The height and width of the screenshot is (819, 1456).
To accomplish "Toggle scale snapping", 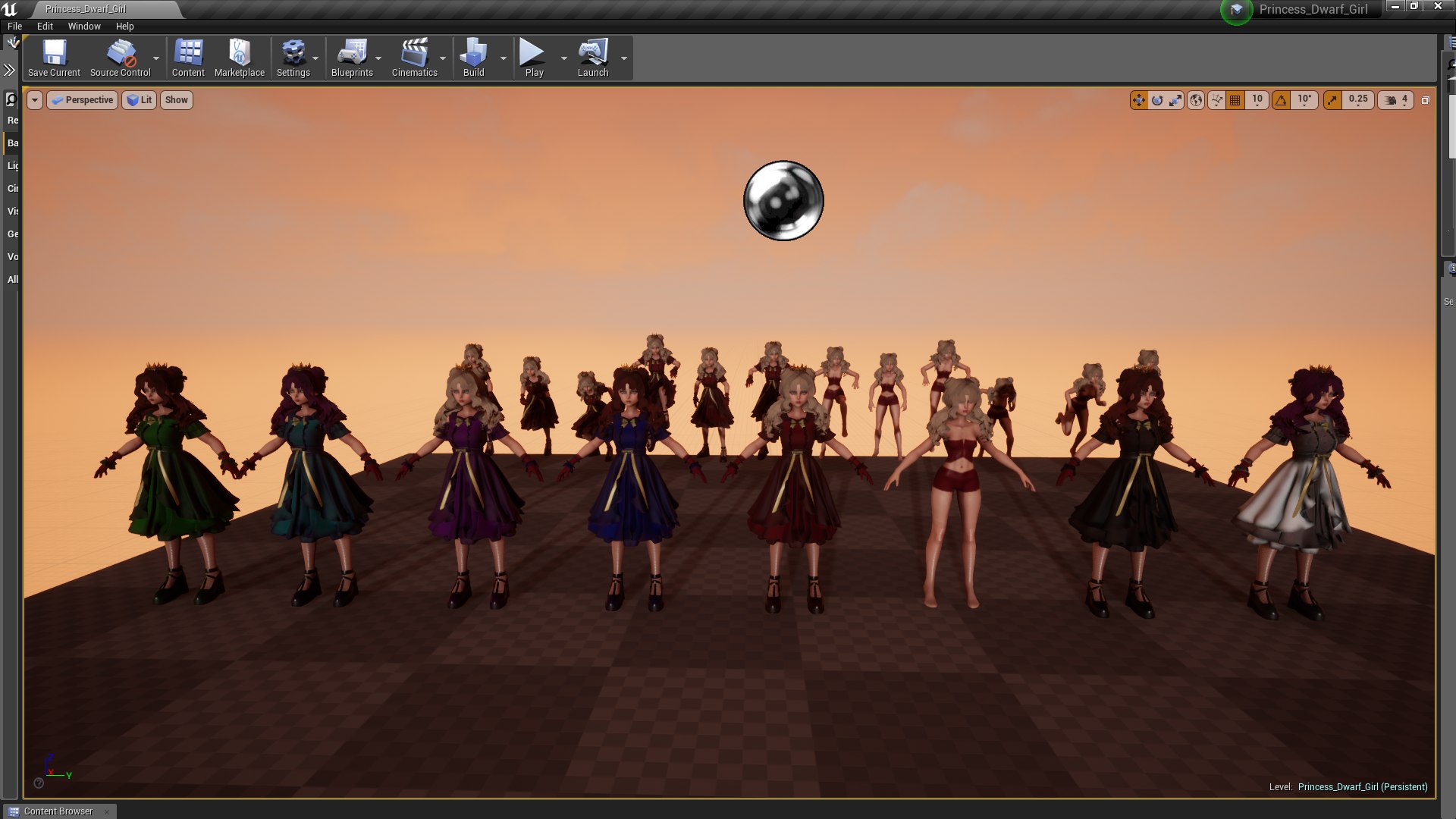I will pos(1332,100).
